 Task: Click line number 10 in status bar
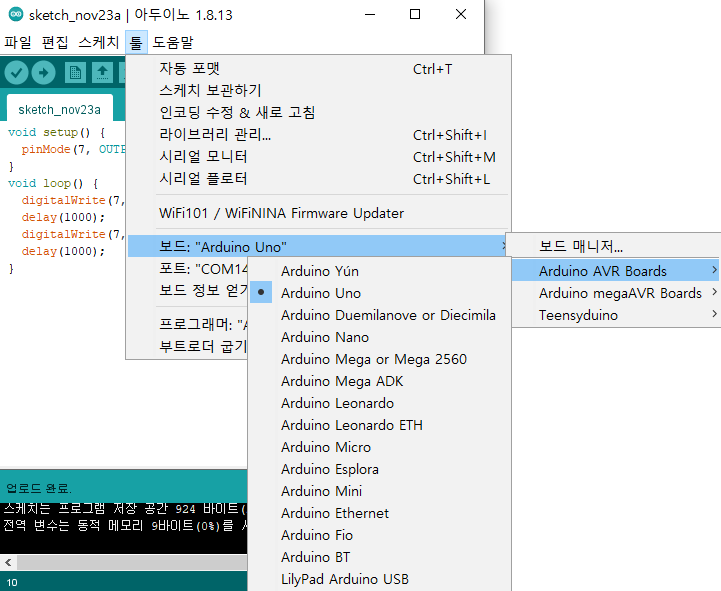(x=12, y=582)
